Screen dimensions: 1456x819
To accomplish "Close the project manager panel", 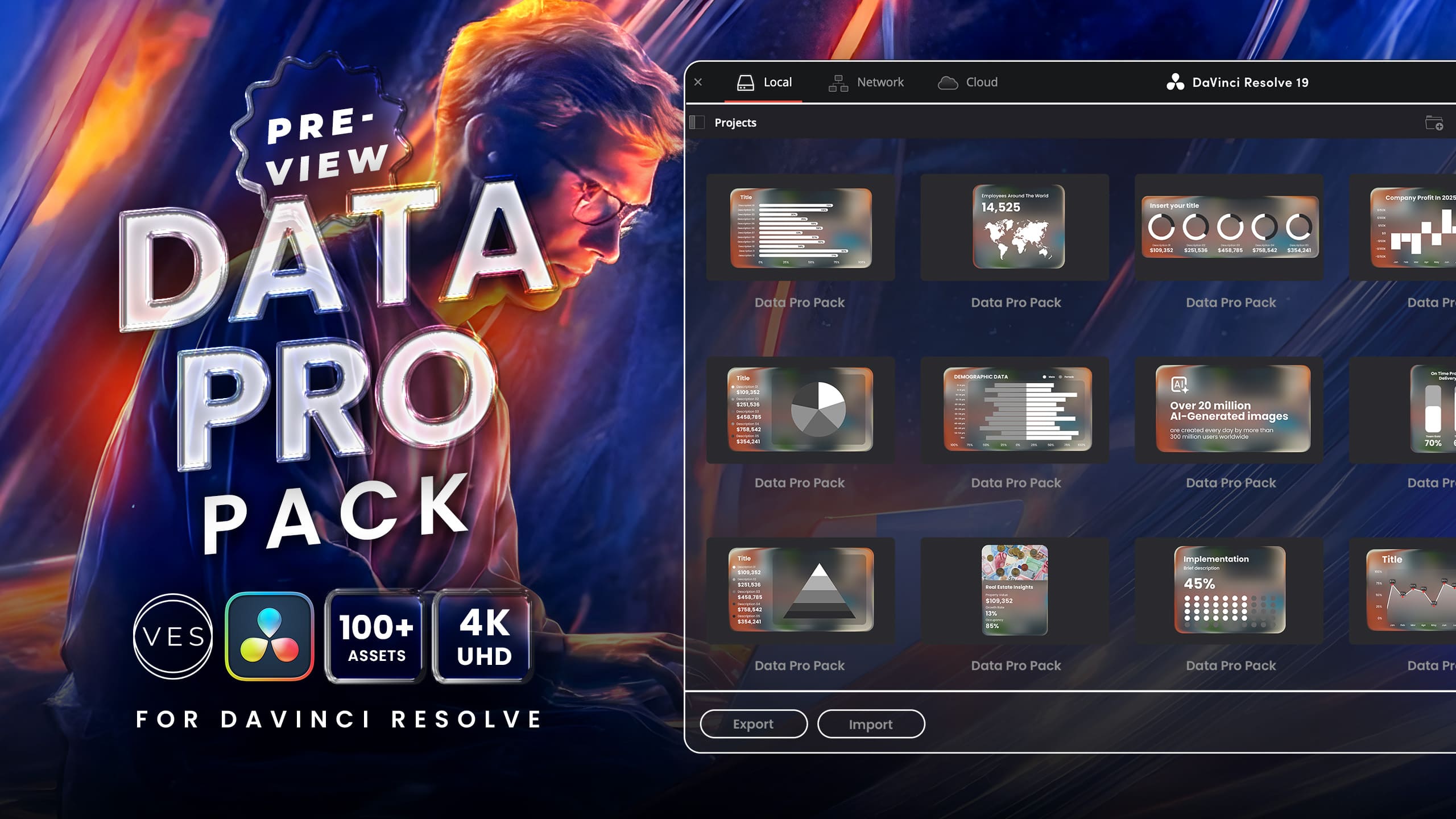I will click(x=698, y=82).
